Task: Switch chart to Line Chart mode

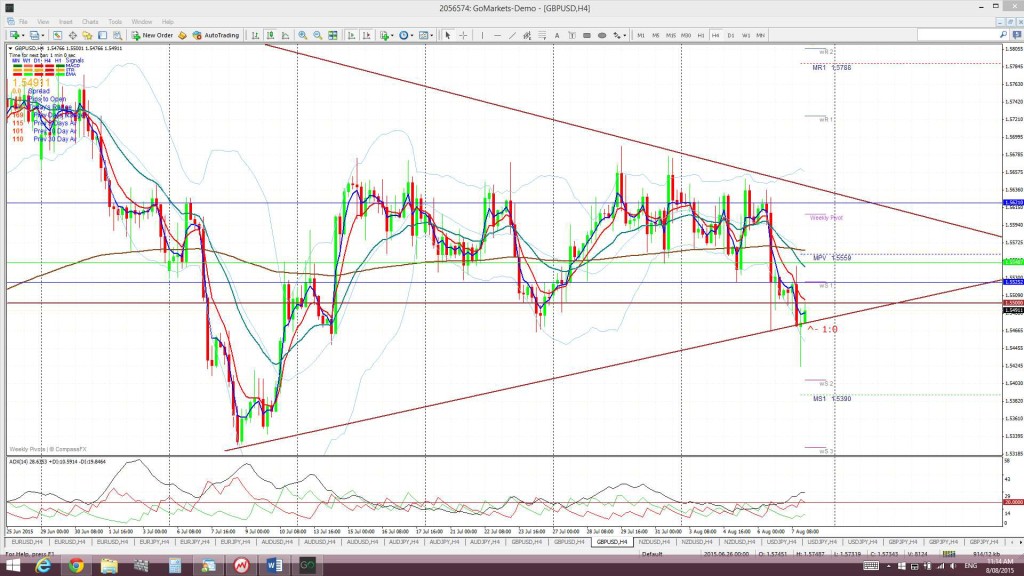Action: 285,35
